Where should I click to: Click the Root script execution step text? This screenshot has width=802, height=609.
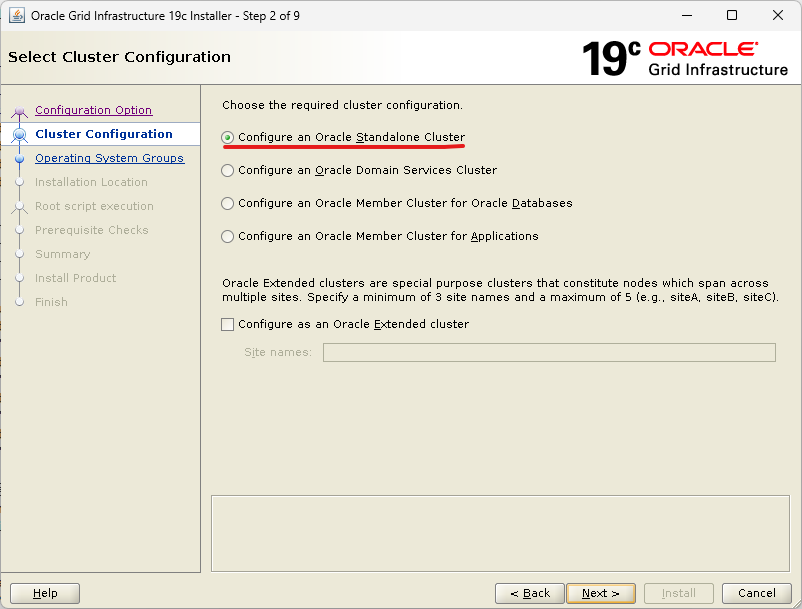point(94,206)
